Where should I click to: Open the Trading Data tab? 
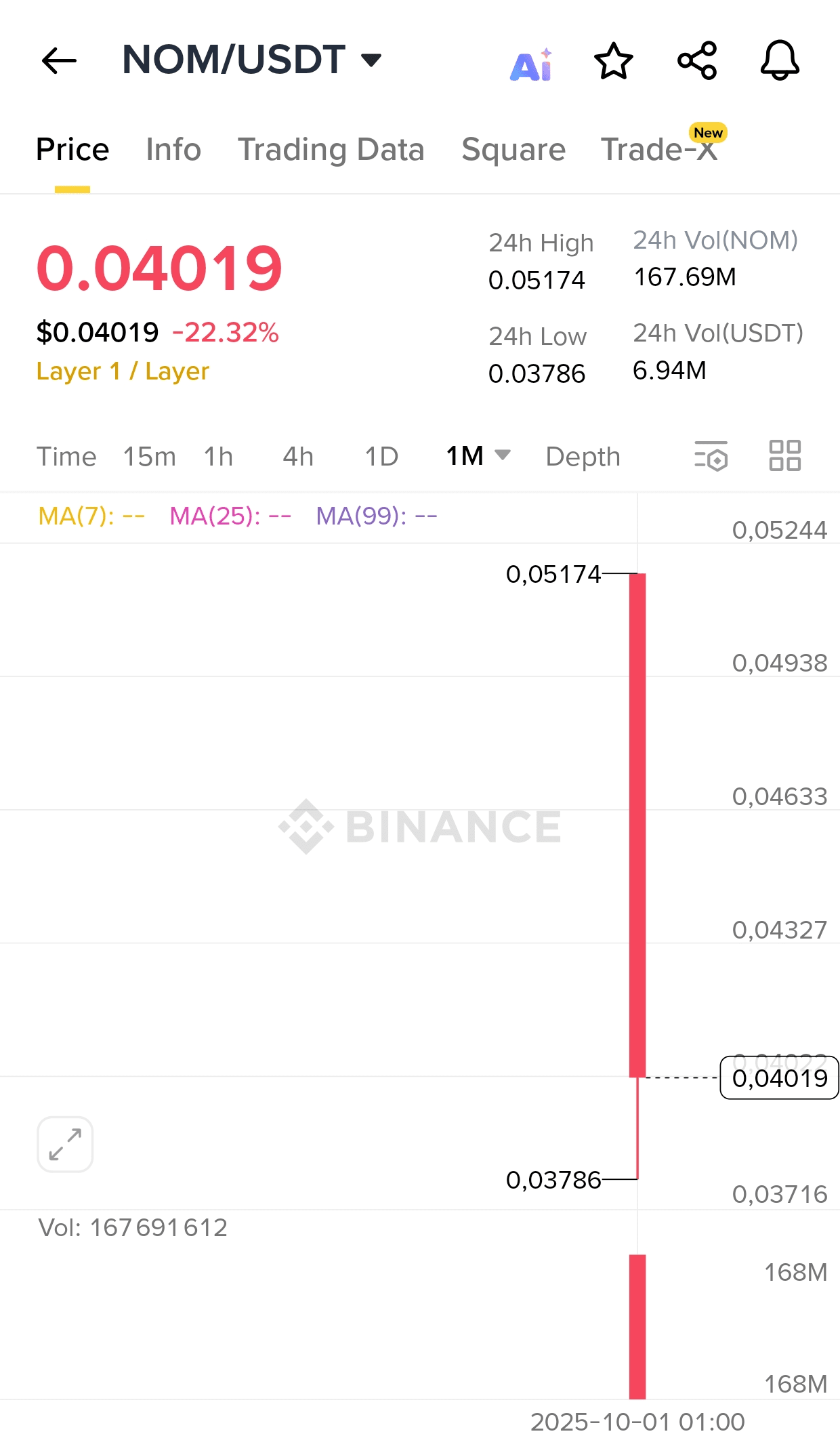point(331,149)
